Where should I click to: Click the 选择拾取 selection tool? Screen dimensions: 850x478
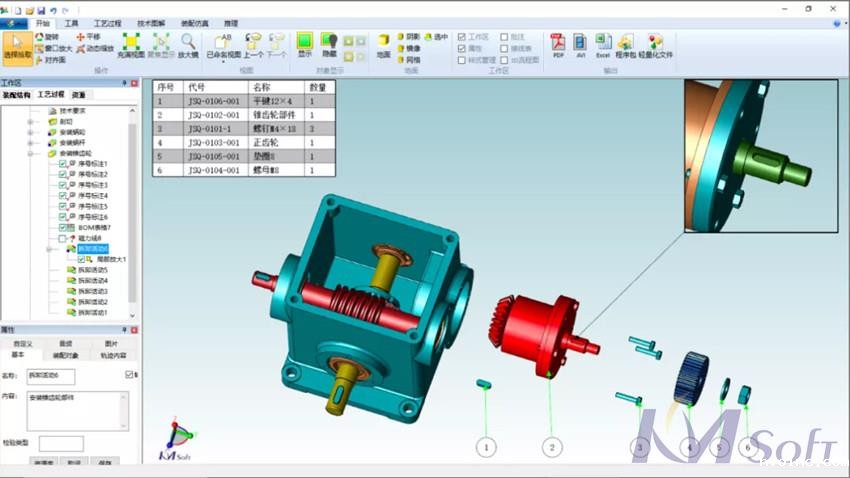click(18, 46)
